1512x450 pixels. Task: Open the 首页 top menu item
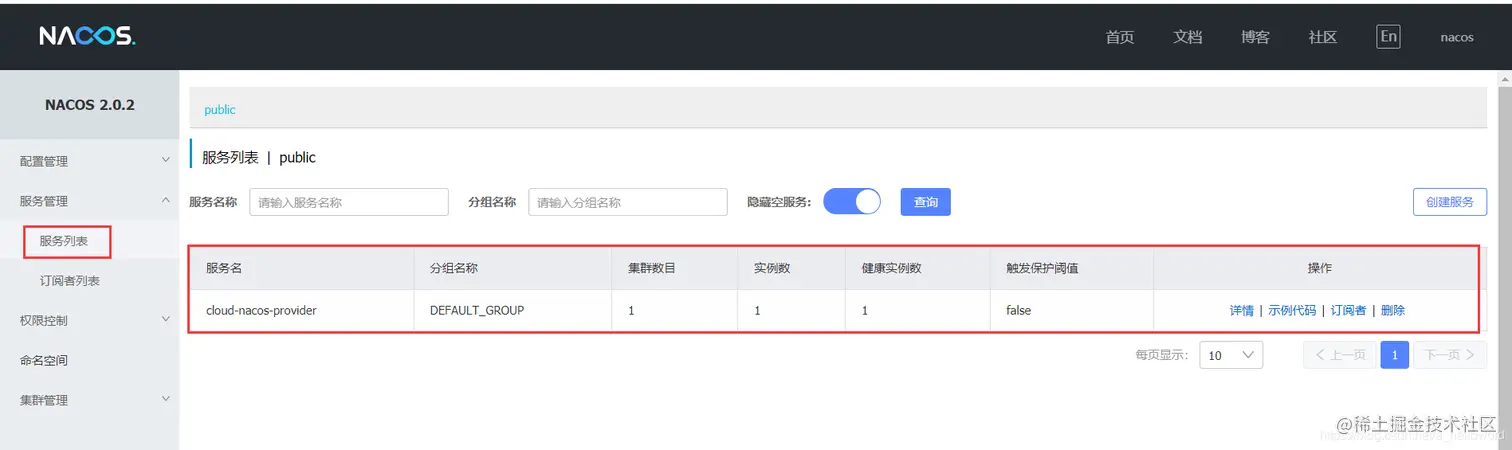tap(1120, 37)
